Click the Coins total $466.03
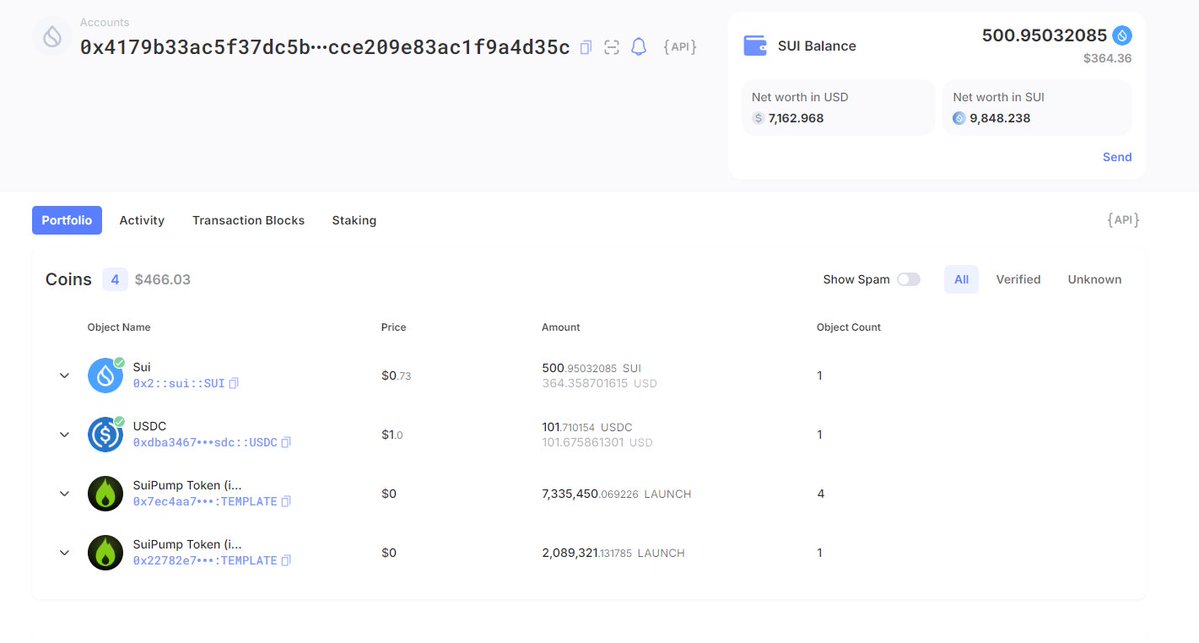 (x=163, y=279)
